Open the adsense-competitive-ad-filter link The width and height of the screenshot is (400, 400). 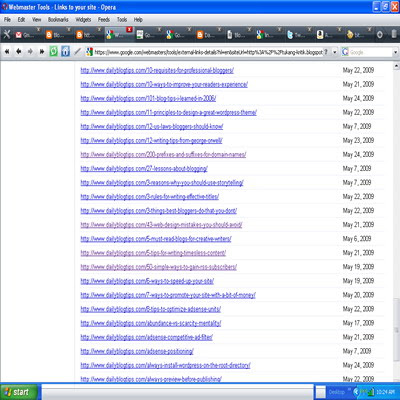click(x=146, y=337)
